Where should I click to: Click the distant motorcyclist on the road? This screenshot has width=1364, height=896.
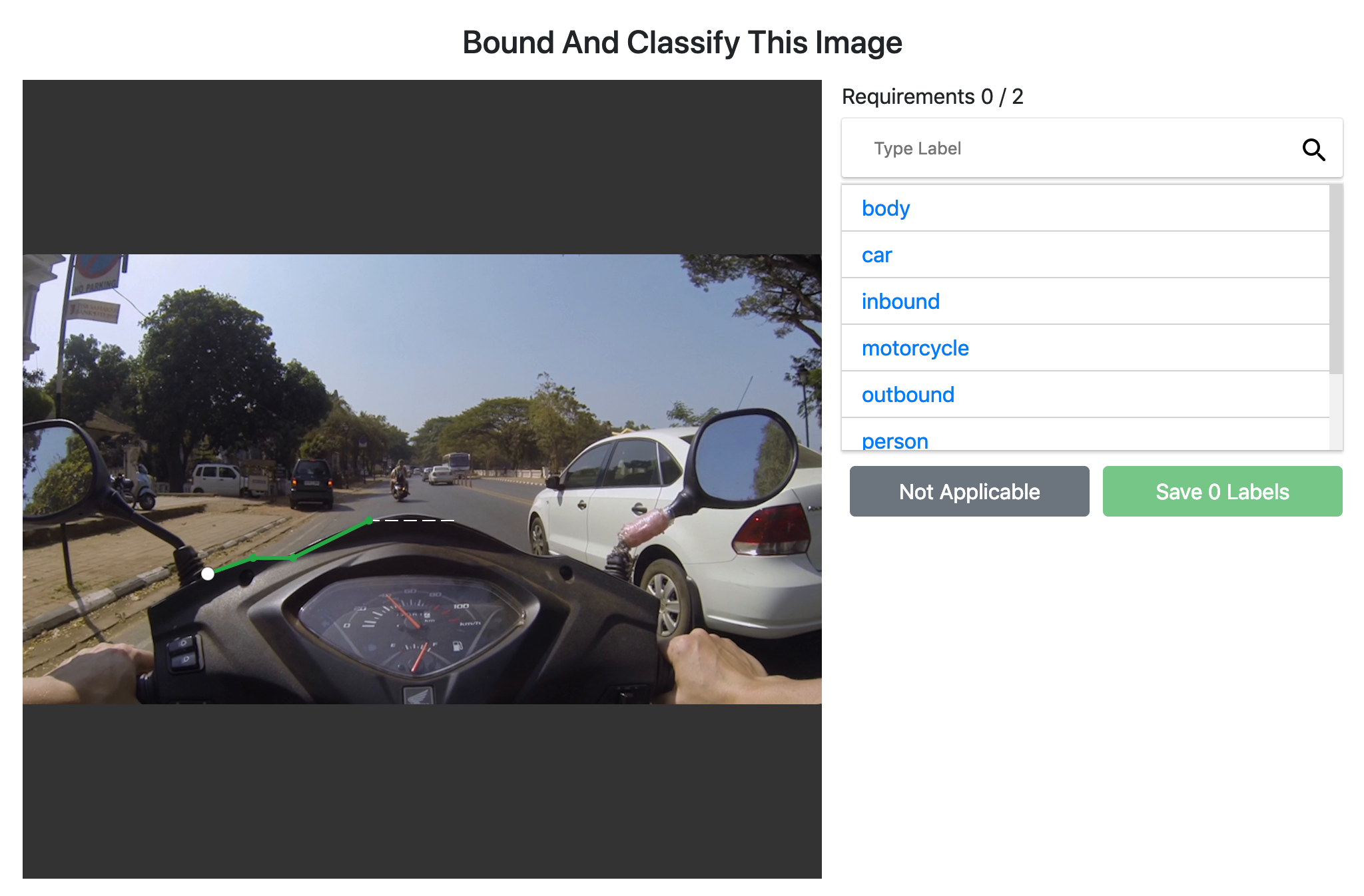[400, 479]
